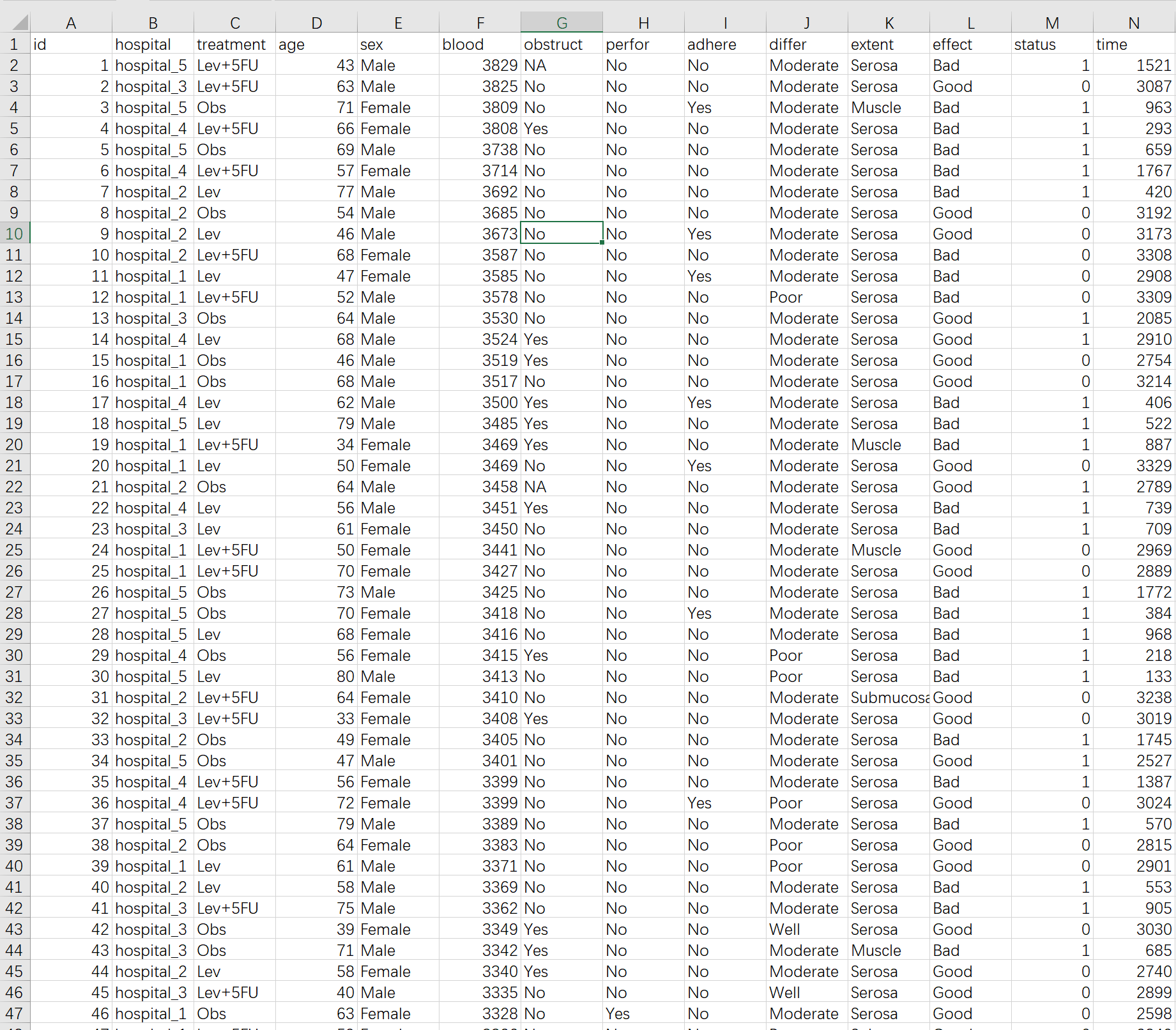Select column N header
1176x1030 pixels.
pos(1134,23)
